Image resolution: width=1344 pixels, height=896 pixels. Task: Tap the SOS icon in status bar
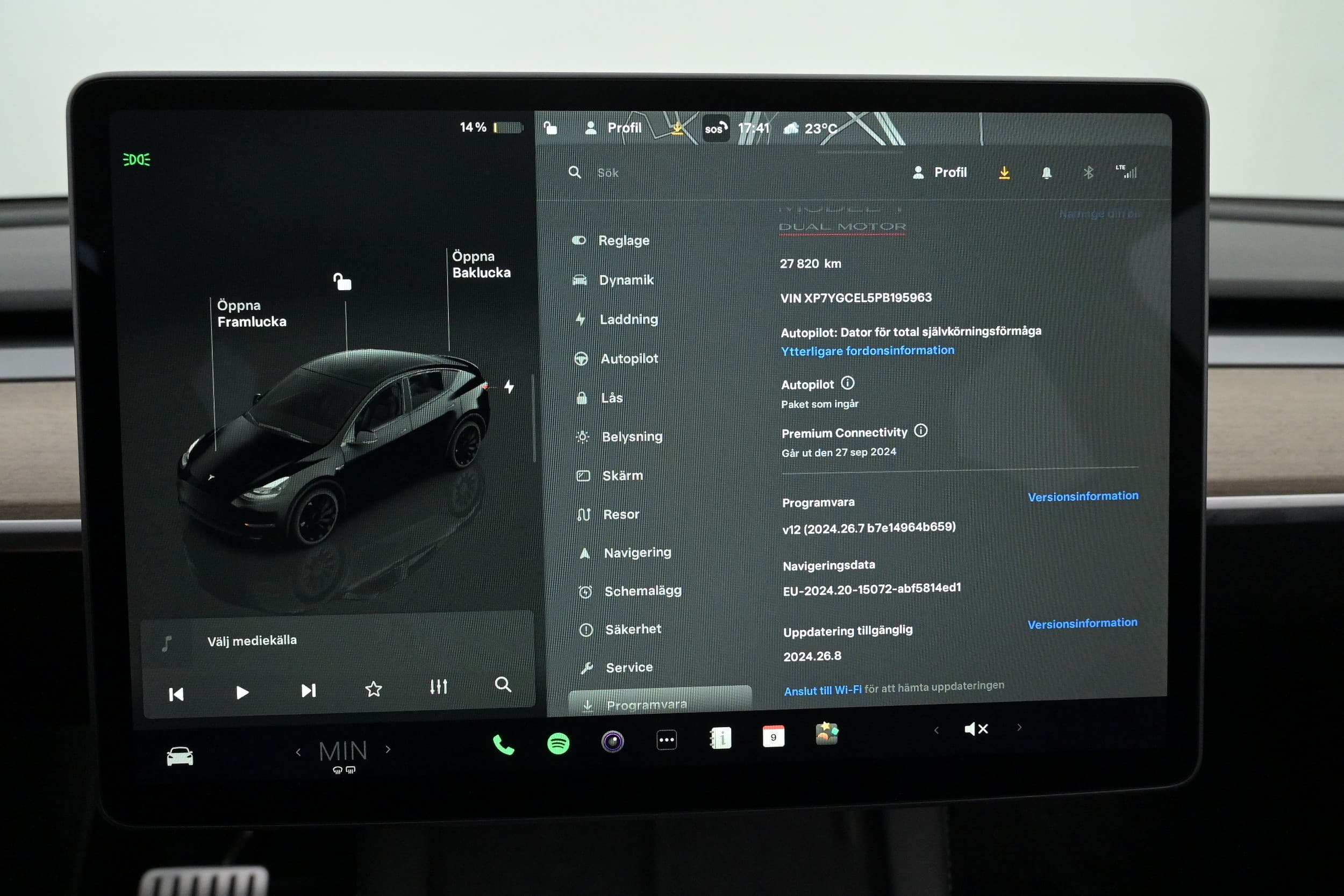tap(716, 128)
